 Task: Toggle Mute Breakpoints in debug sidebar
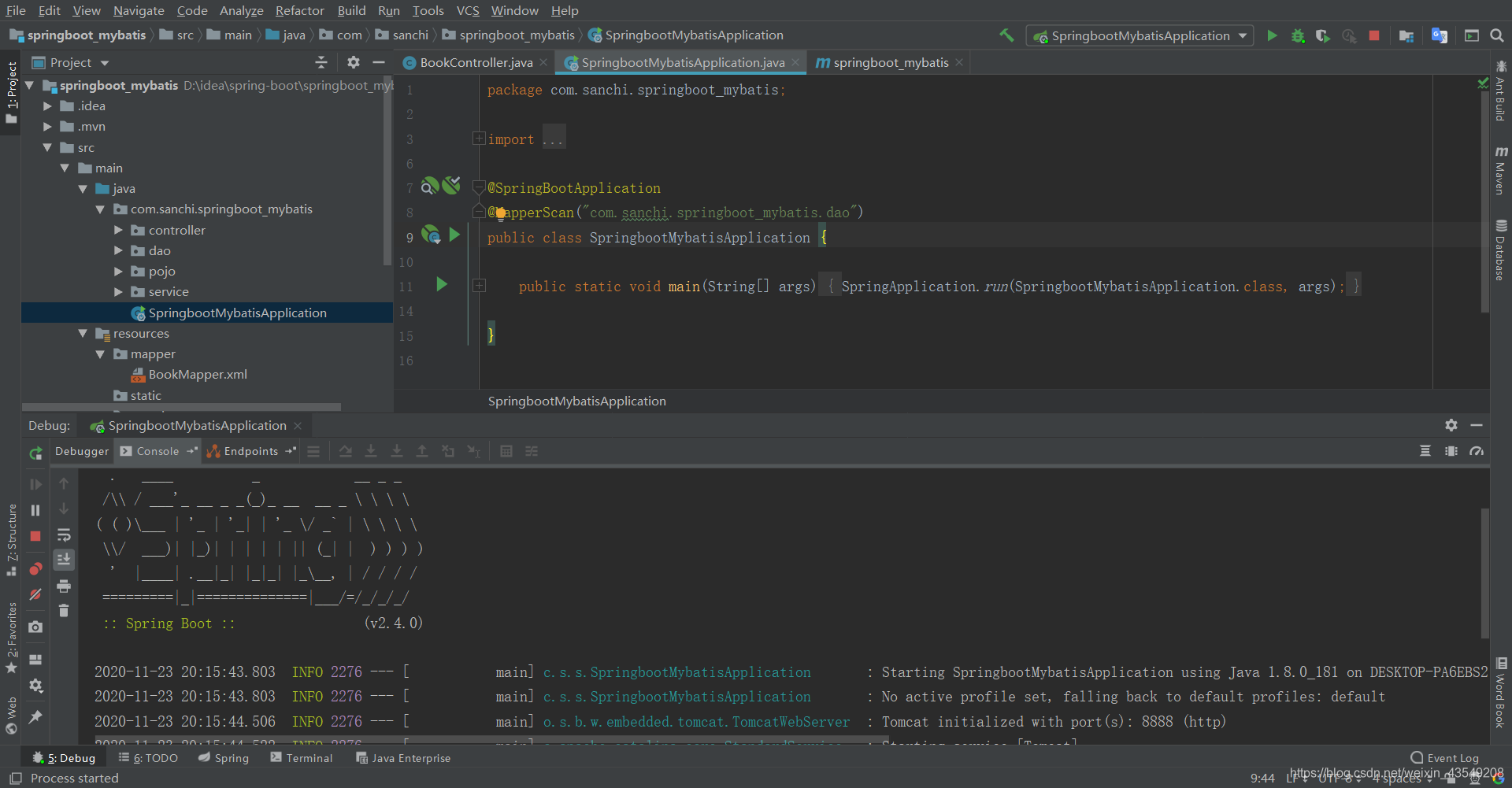[35, 594]
